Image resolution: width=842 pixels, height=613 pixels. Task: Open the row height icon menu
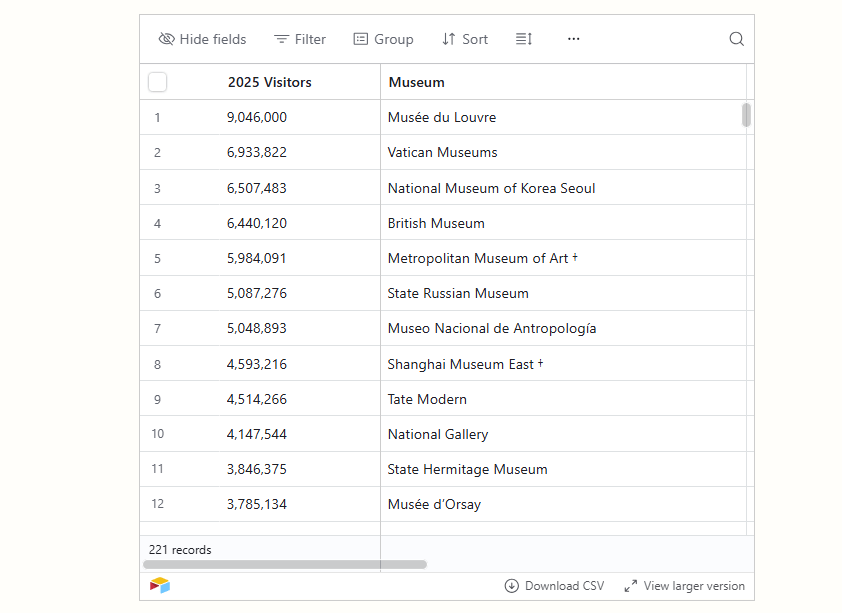[x=524, y=39]
